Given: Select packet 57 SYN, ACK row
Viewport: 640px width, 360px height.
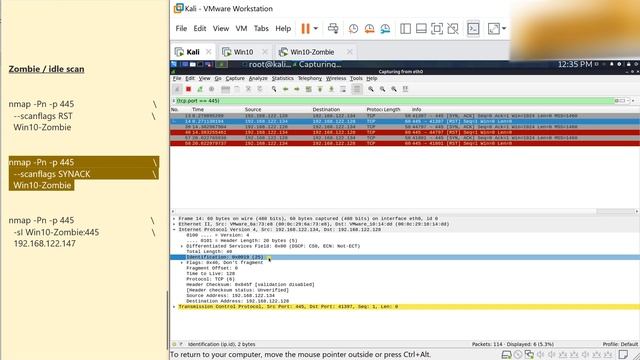Looking at the screenshot, I should click(x=405, y=138).
